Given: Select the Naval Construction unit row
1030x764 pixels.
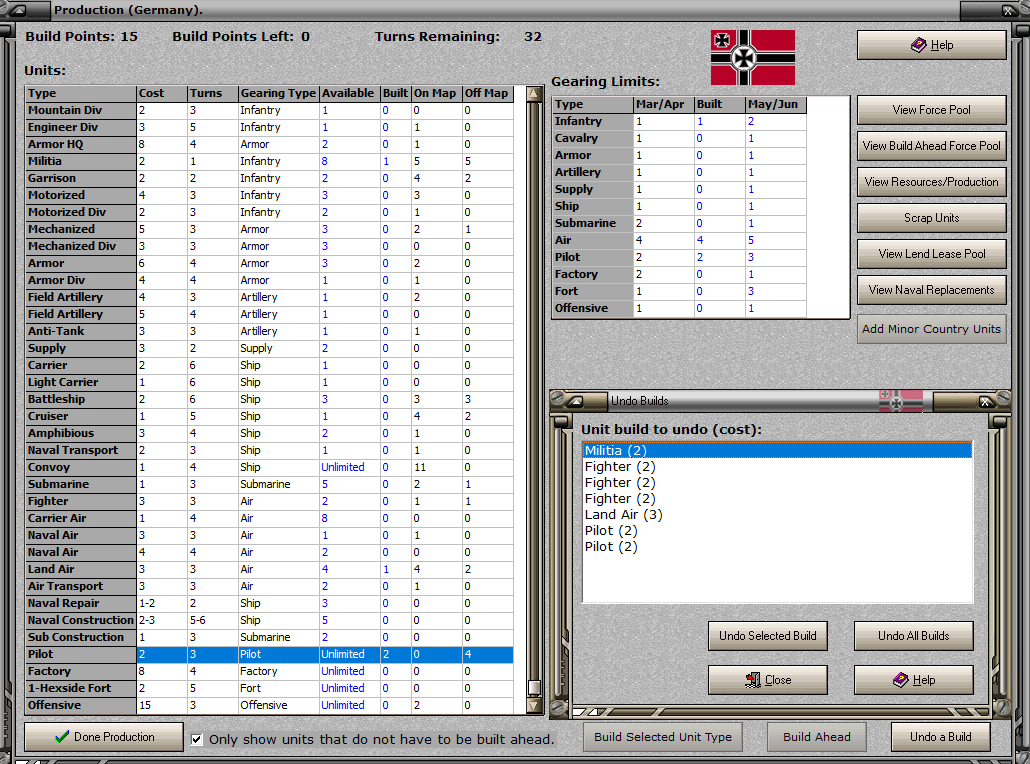Looking at the screenshot, I should 269,621.
